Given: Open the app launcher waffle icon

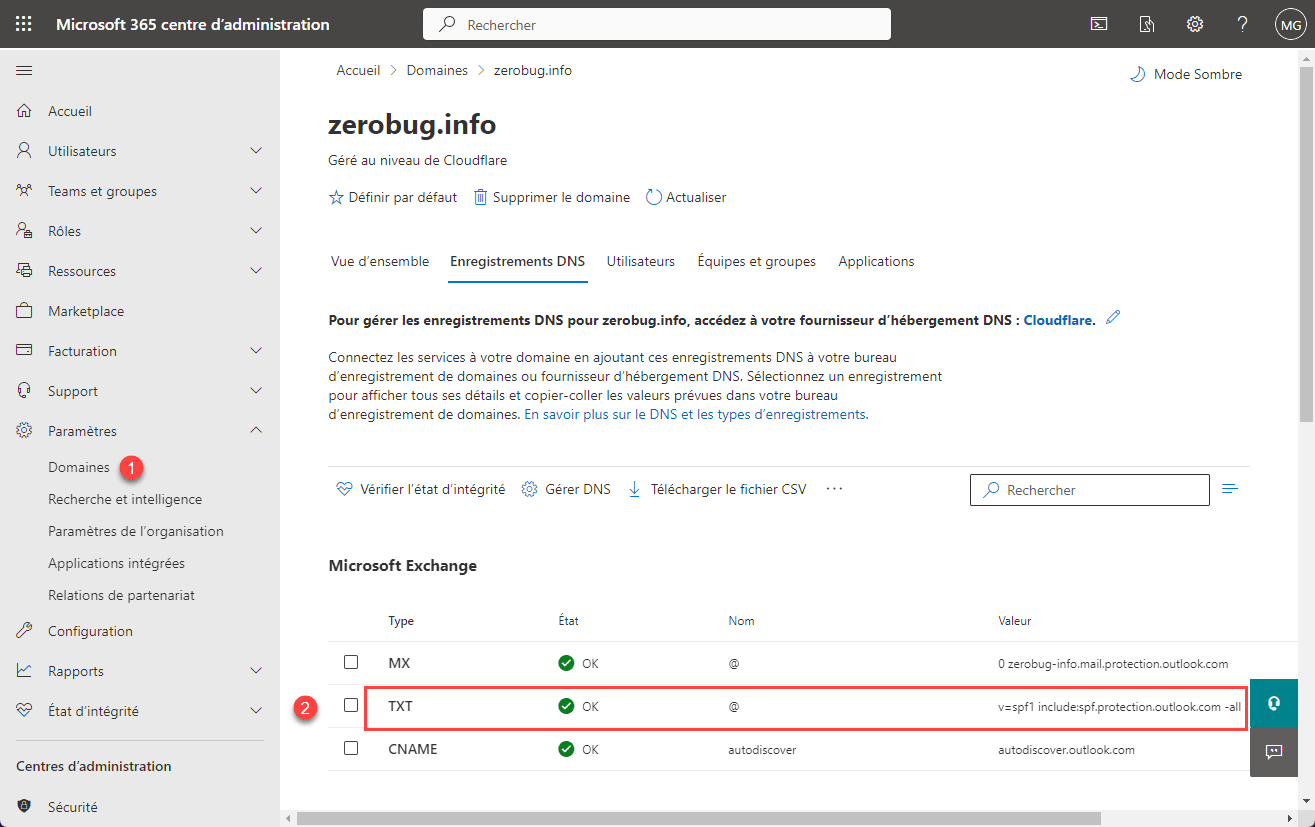Looking at the screenshot, I should point(24,24).
